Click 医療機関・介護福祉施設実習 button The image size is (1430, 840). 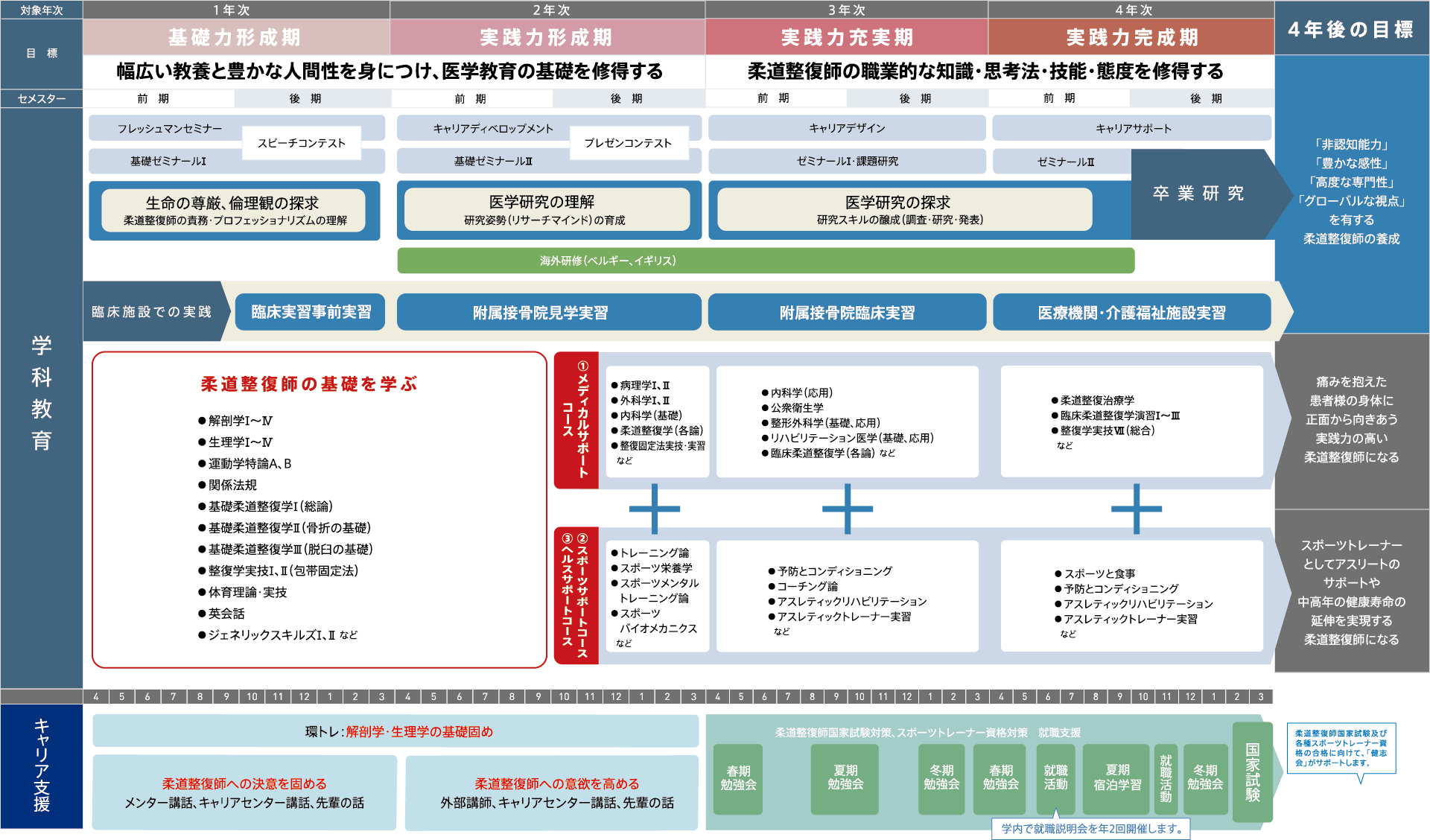click(x=1131, y=312)
